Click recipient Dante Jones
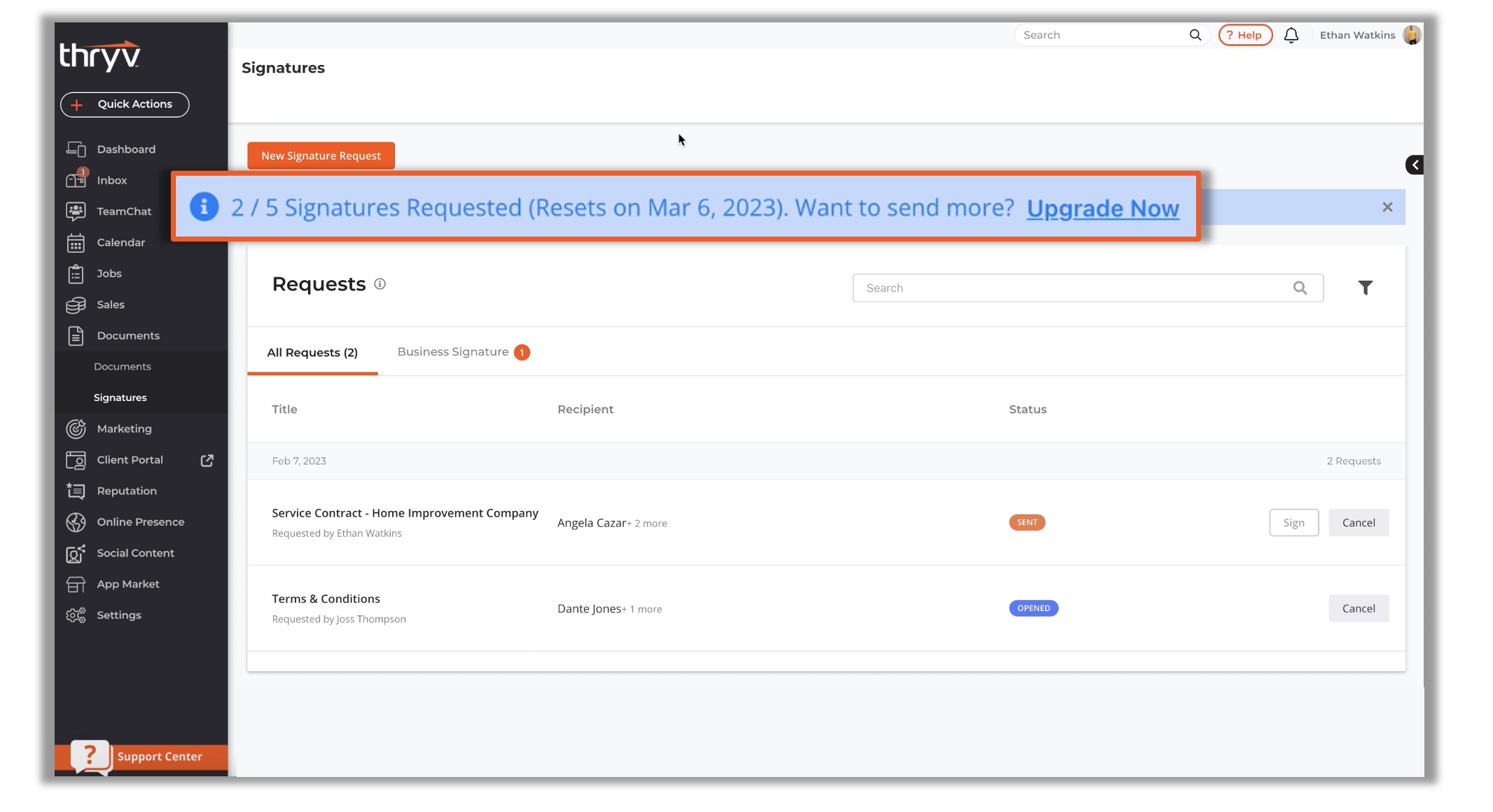 coord(590,608)
